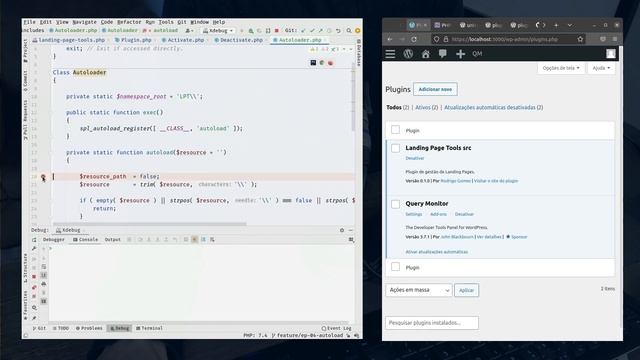640x360 pixels.
Task: Reload the page in the browser
Action: tap(414, 39)
